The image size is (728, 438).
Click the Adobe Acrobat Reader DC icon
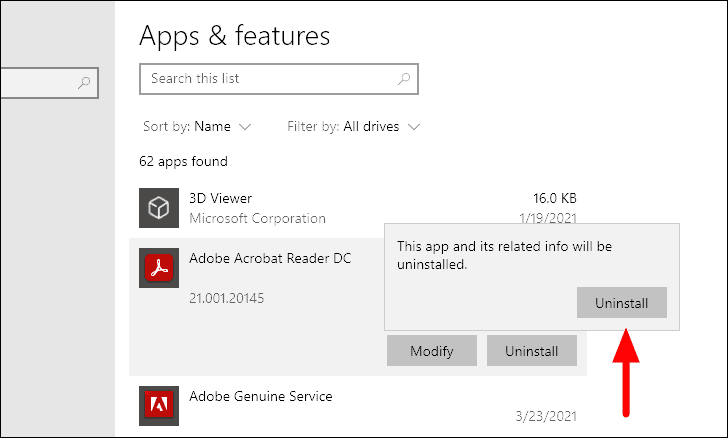(x=159, y=268)
